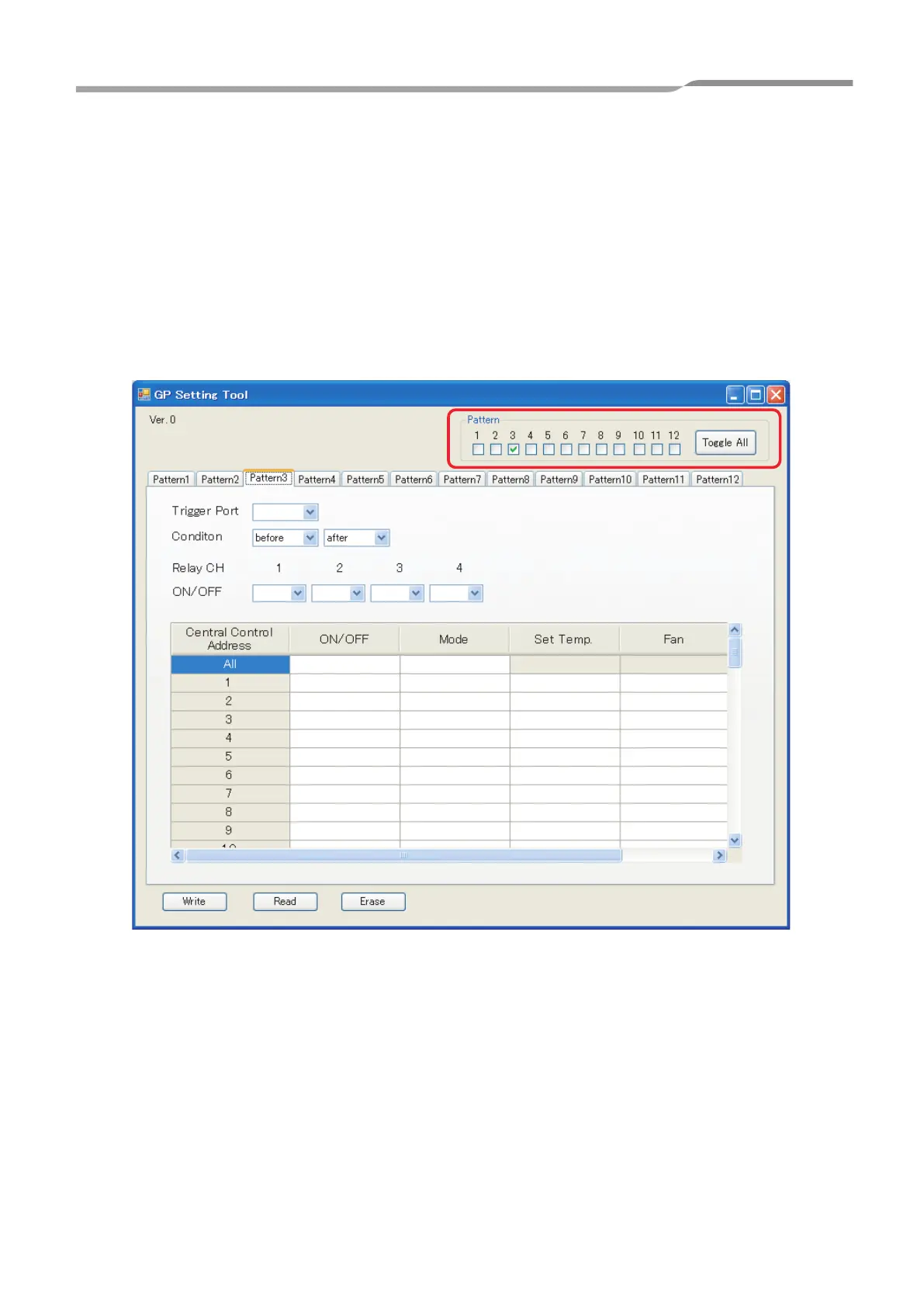Uncheck the Pattern 3 checkbox
The image size is (924, 1306).
tap(514, 449)
